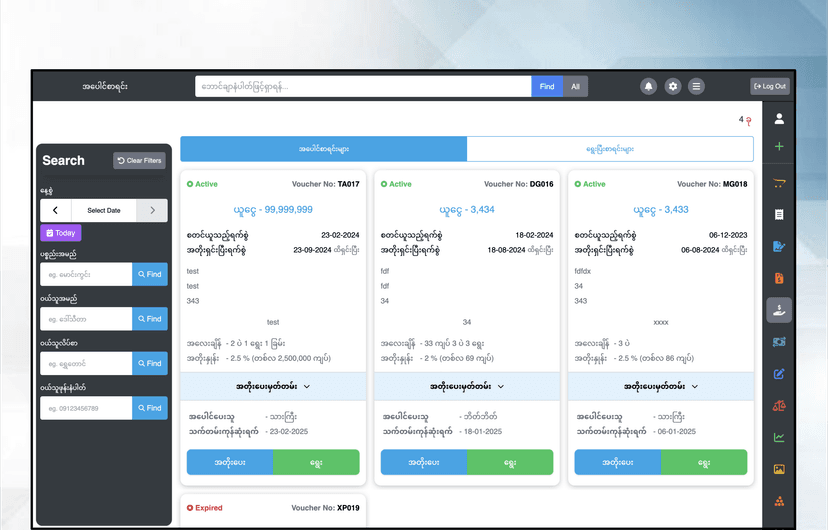Image resolution: width=828 pixels, height=530 pixels.
Task: Click green redeem button on voucher MG018
Action: click(704, 462)
